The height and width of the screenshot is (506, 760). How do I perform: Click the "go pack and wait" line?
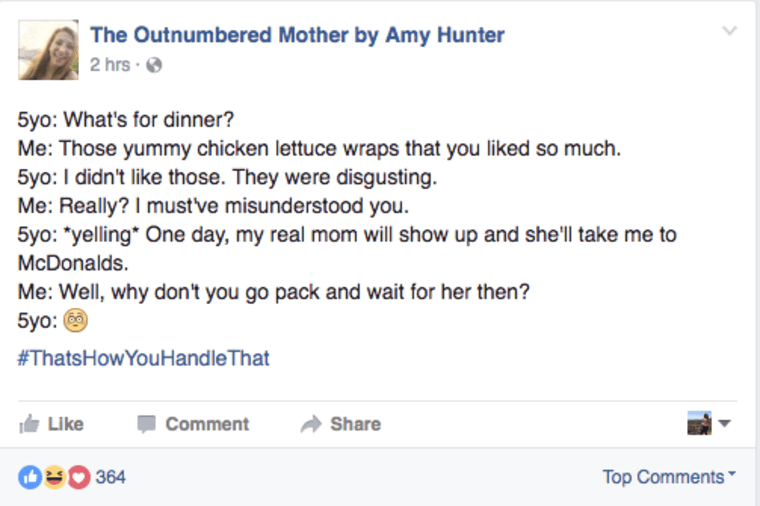[270, 293]
